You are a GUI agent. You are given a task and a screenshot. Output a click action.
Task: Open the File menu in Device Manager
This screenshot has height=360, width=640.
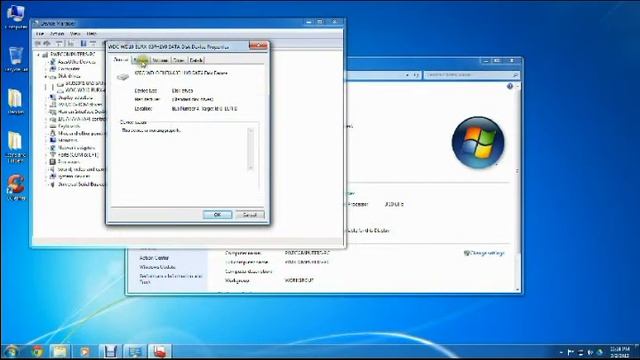coord(40,33)
